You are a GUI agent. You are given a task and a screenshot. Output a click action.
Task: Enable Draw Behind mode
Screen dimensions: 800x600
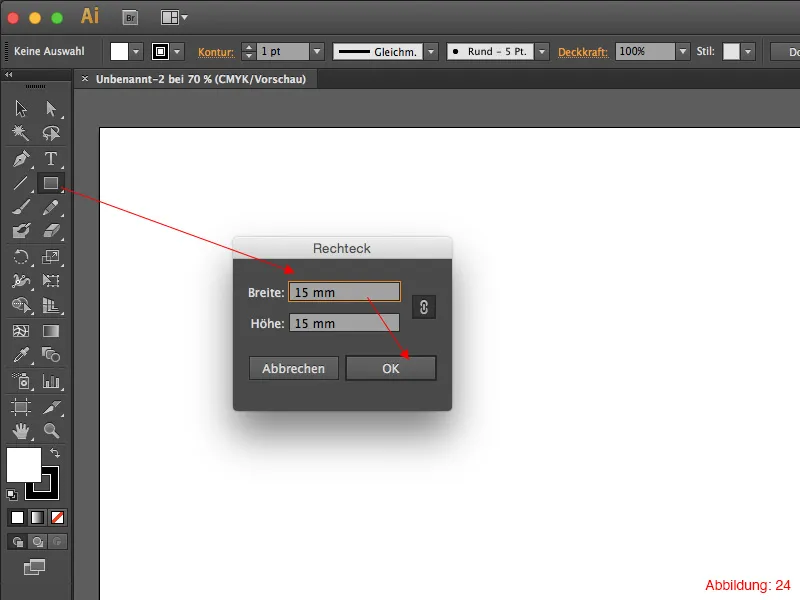[x=37, y=541]
